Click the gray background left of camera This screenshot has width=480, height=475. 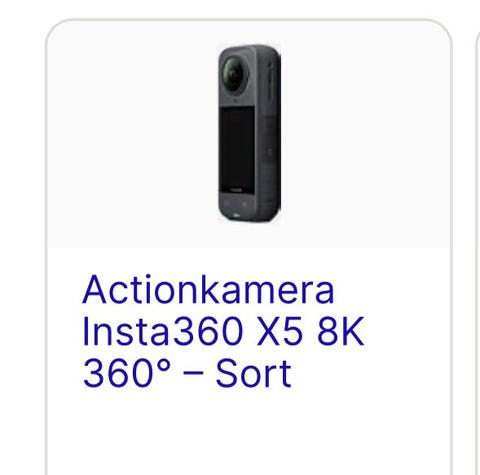click(x=132, y=133)
